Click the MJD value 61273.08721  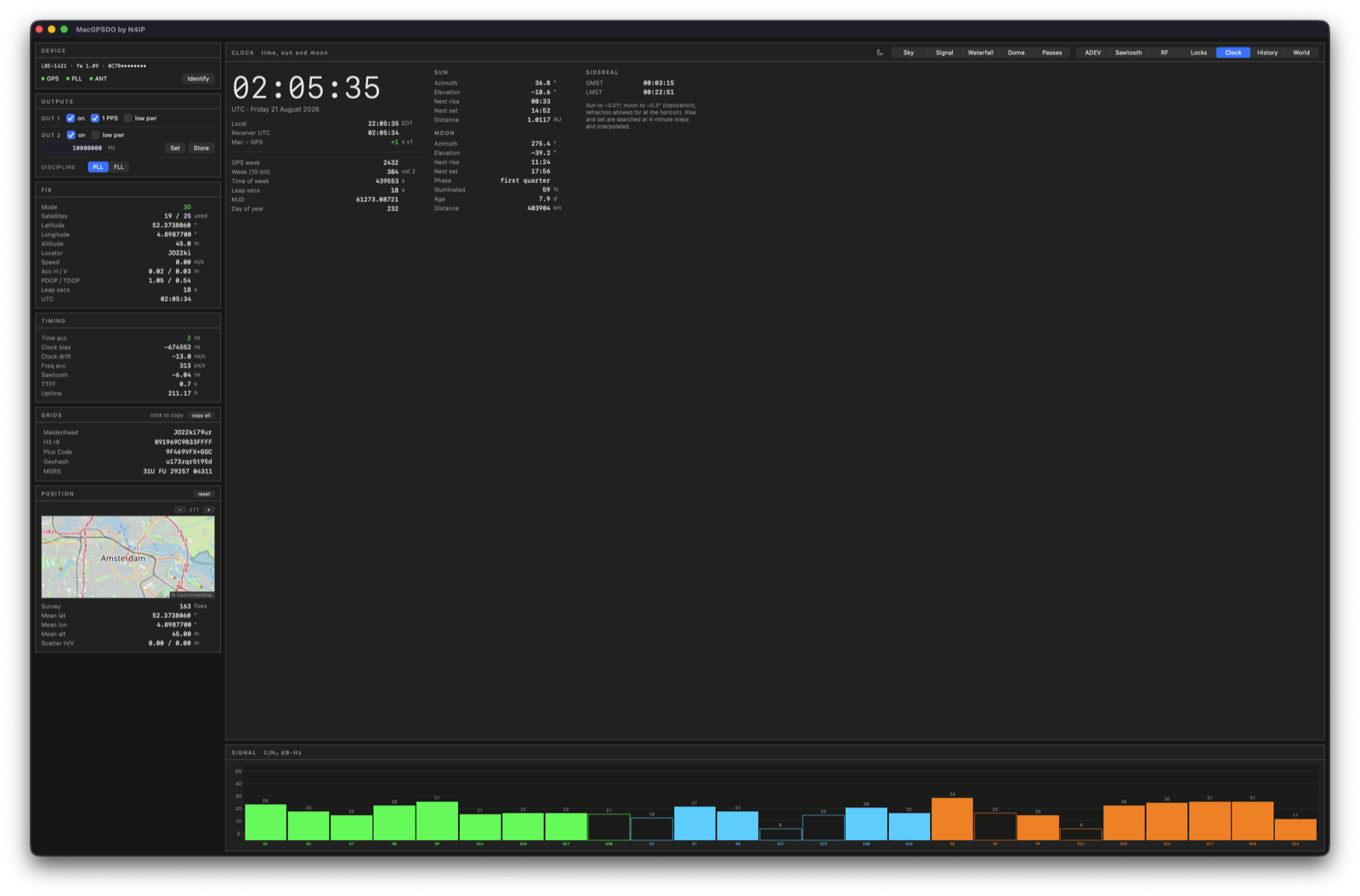tap(377, 200)
